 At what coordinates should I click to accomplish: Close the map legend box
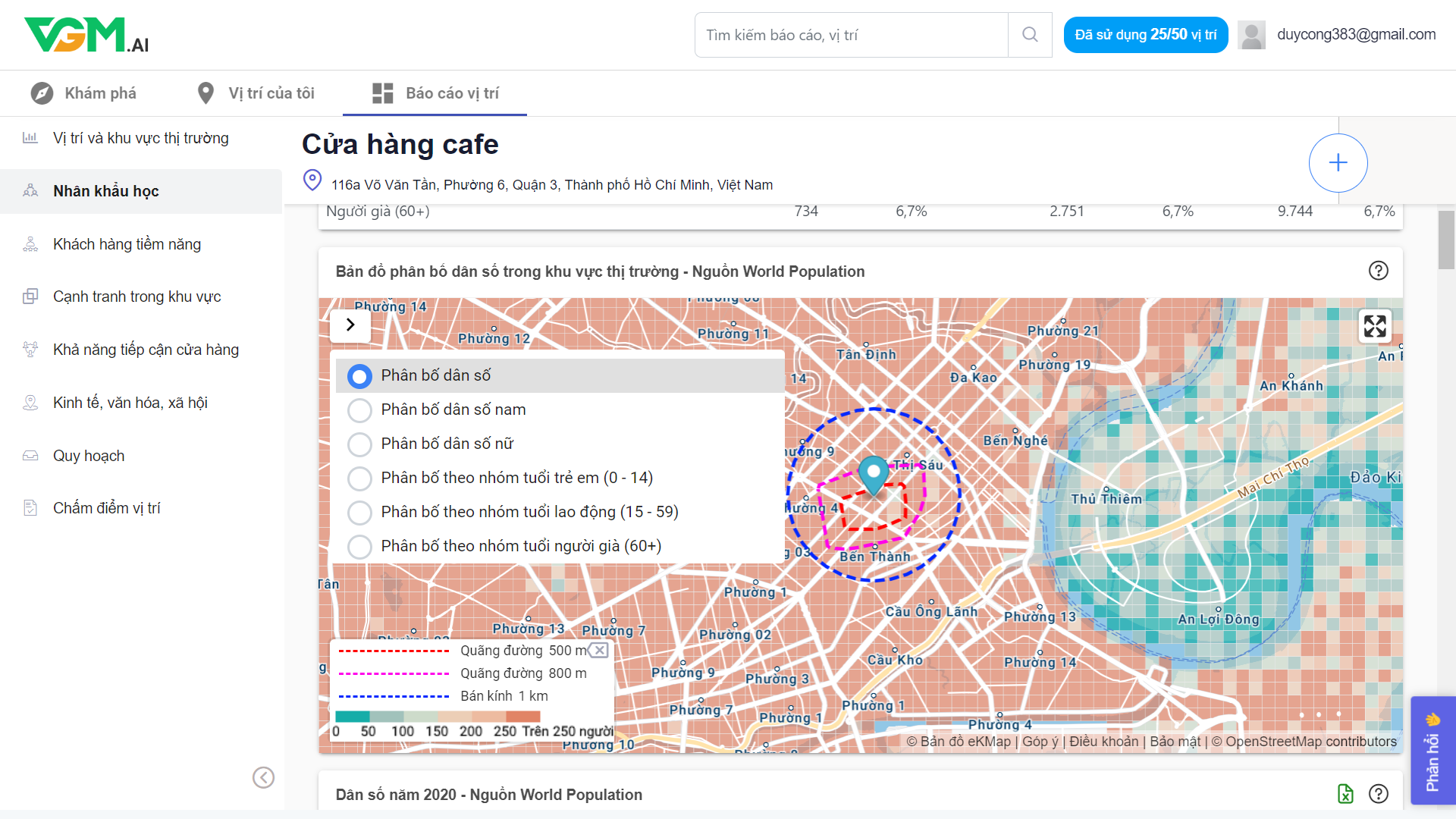[x=600, y=650]
